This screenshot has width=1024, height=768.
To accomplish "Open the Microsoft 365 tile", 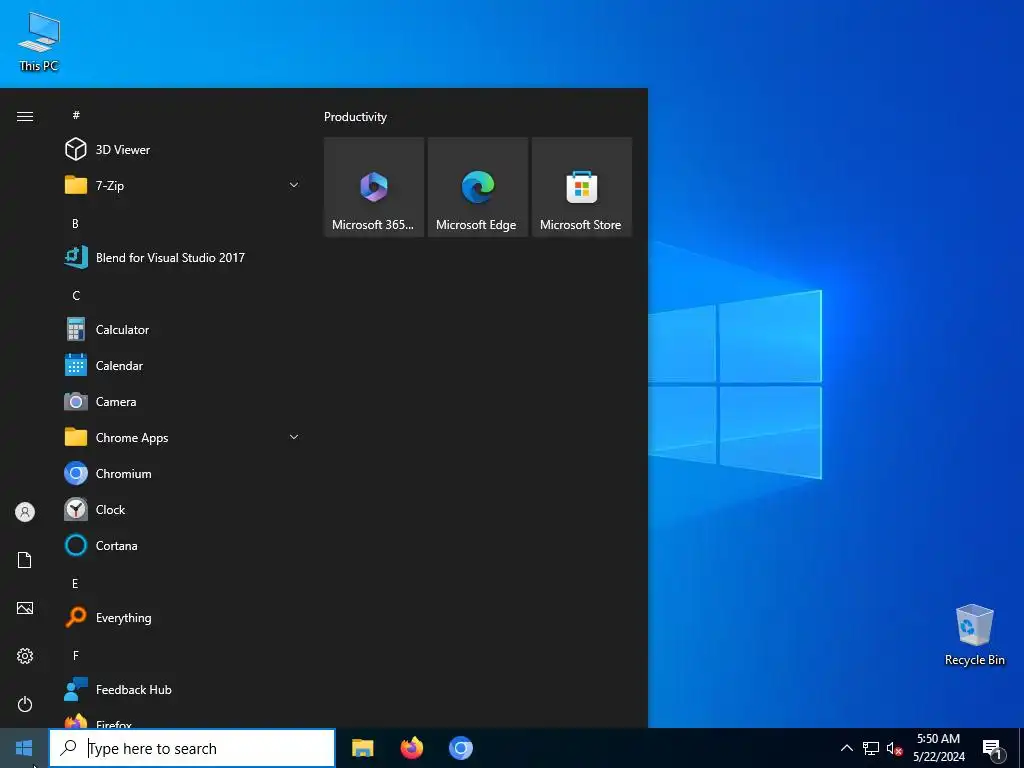I will pos(374,187).
